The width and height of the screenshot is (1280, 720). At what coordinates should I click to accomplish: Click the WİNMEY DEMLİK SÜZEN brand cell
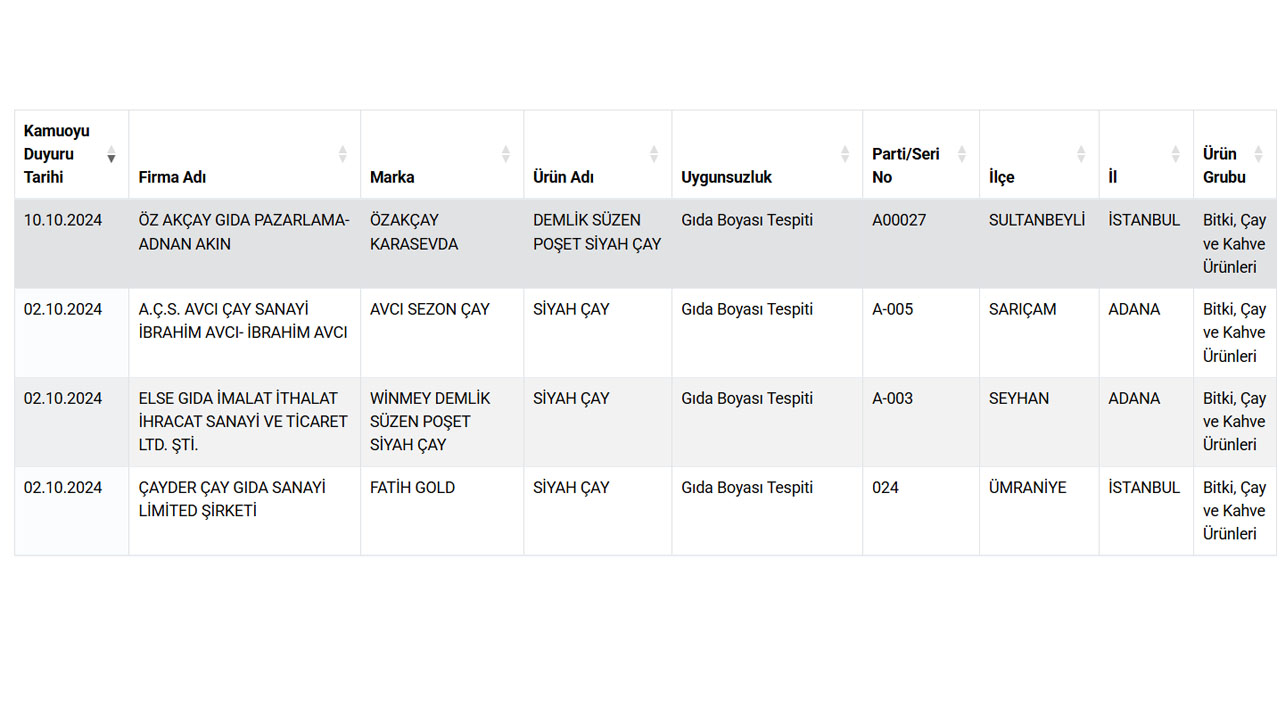click(442, 422)
